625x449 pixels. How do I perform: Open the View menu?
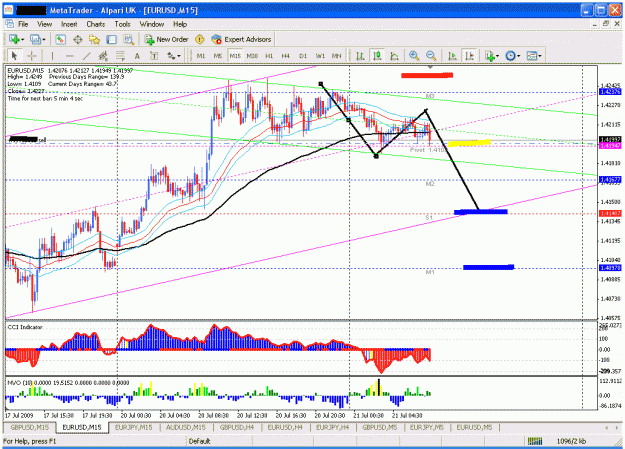tap(45, 24)
